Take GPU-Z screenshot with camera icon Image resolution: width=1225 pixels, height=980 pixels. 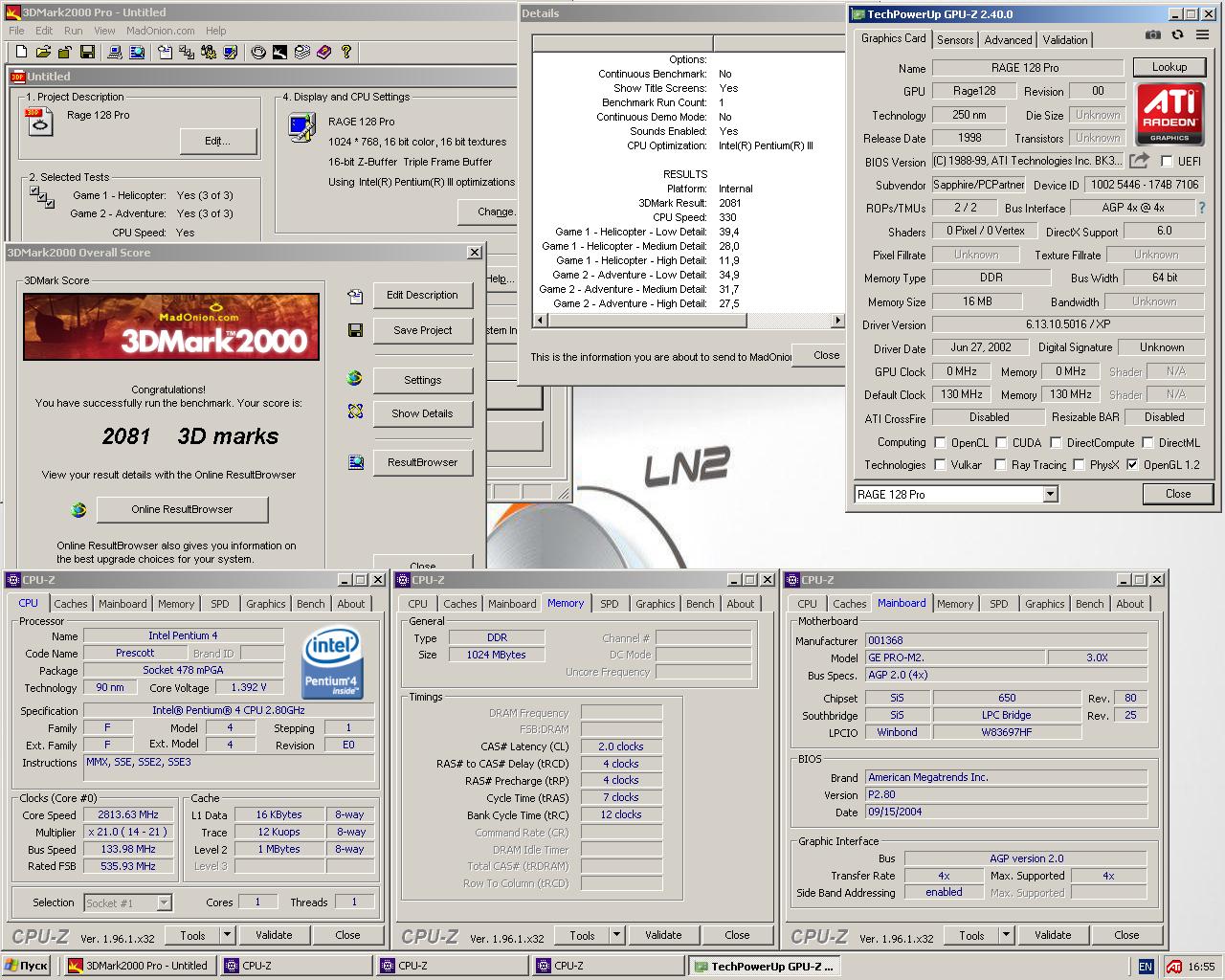point(1153,35)
